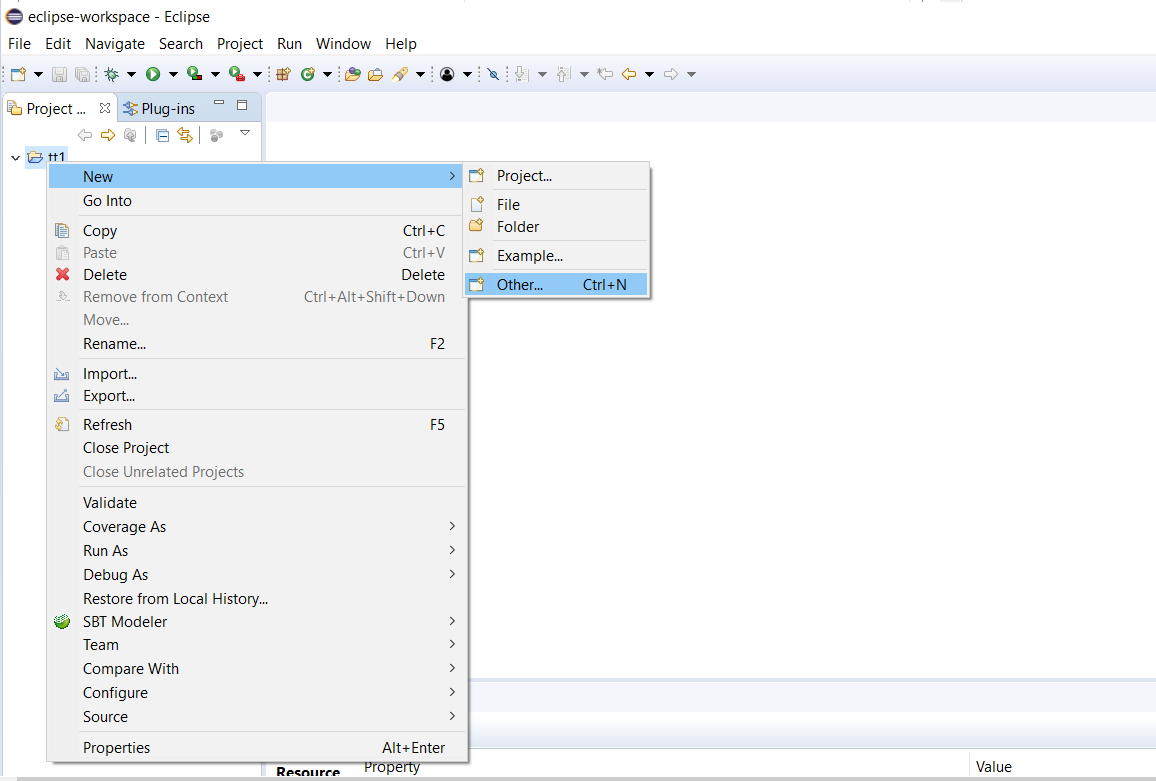Screen dimensions: 1156x781
Task: Click the Collapse All icon
Action: pyautogui.click(x=163, y=135)
